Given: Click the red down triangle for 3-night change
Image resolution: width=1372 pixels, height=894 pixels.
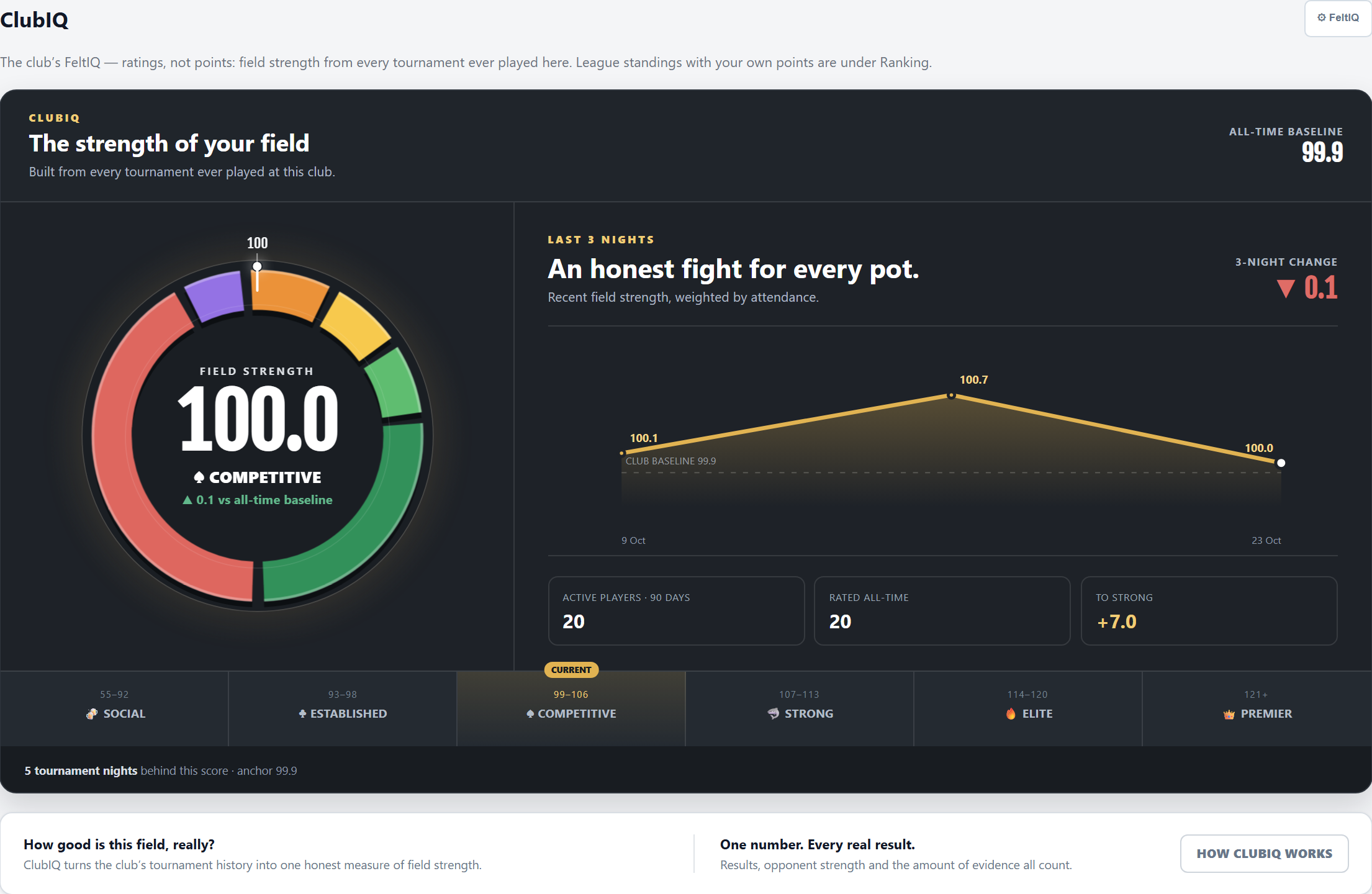Looking at the screenshot, I should point(1286,289).
